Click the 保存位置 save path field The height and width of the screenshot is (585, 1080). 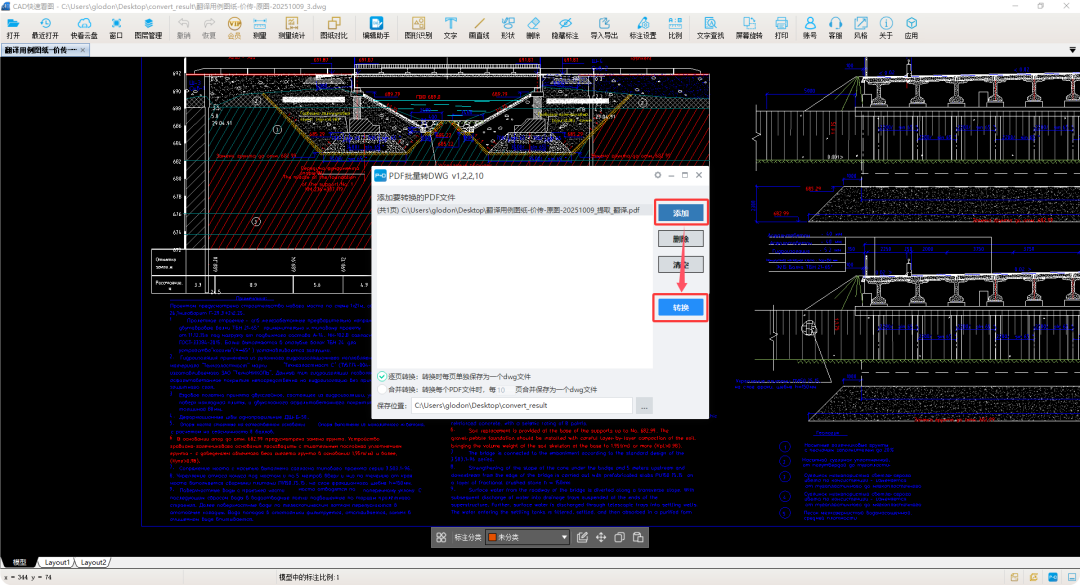coord(522,406)
